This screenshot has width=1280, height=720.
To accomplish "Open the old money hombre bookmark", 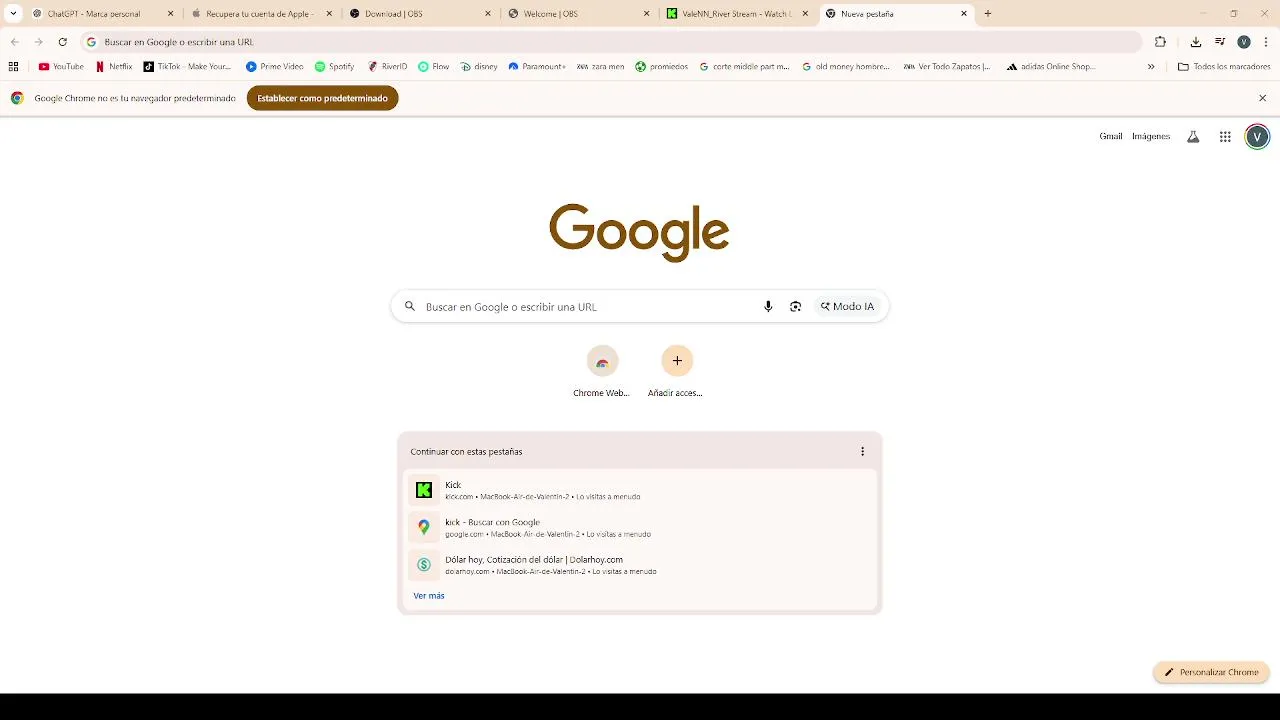I will pos(846,67).
